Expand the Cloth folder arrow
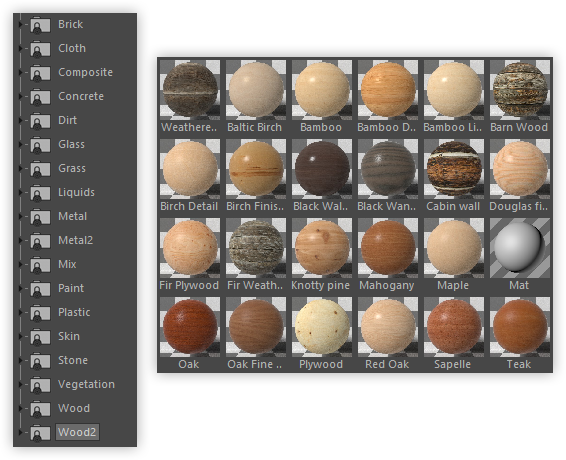The width and height of the screenshot is (566, 460). click(21, 48)
